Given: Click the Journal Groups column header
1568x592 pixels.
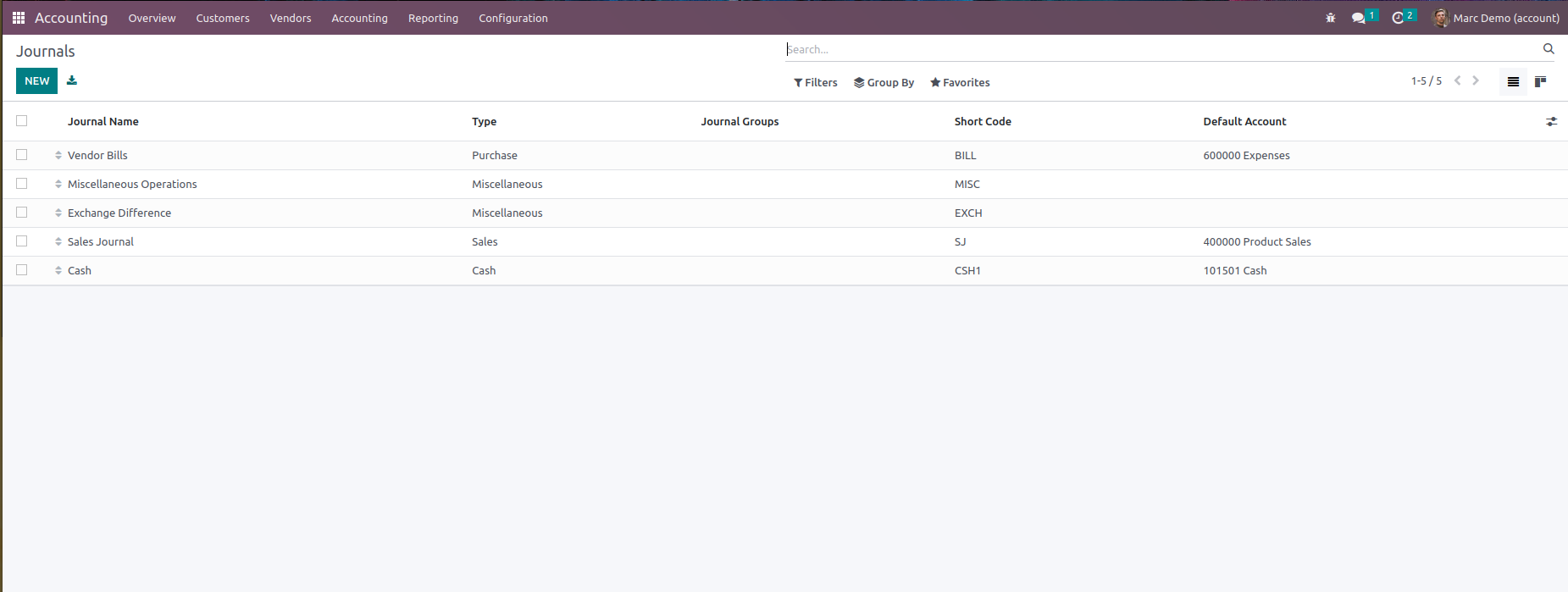Looking at the screenshot, I should pos(740,122).
